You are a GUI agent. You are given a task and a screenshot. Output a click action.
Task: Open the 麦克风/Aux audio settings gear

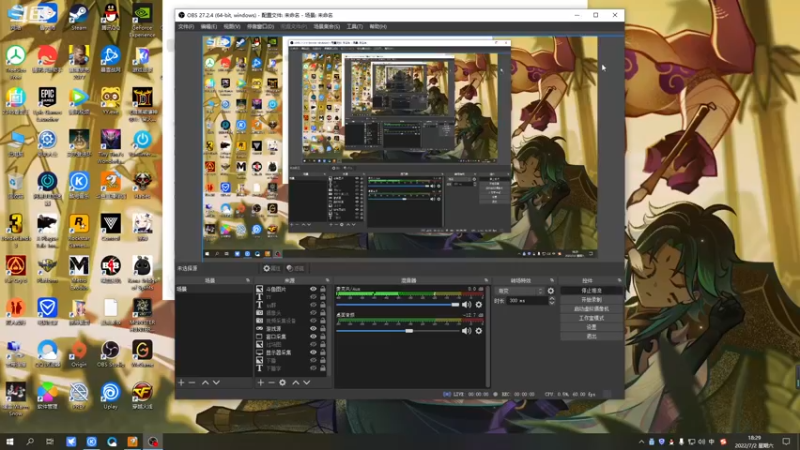(479, 305)
